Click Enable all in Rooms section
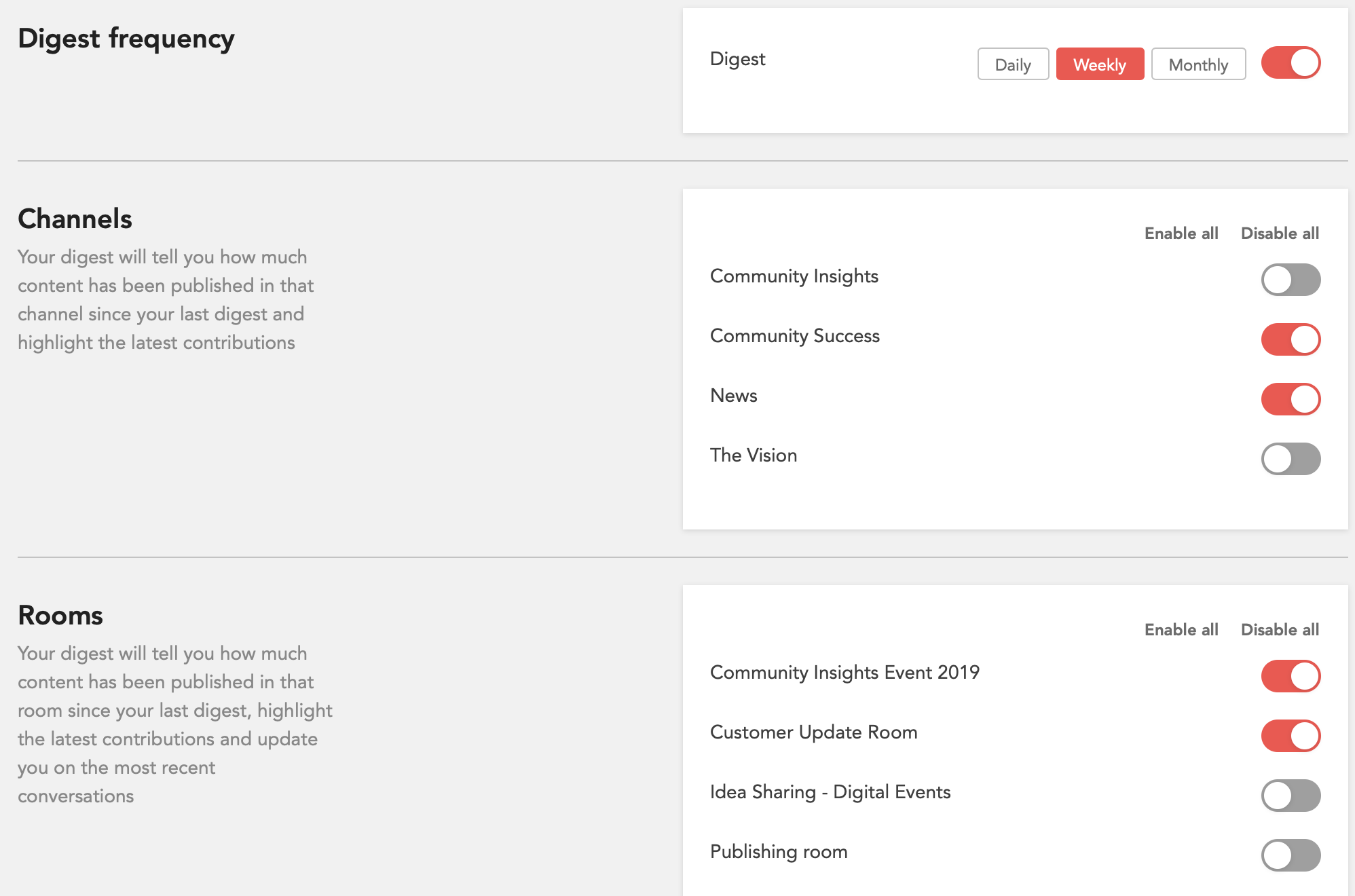 (x=1181, y=630)
